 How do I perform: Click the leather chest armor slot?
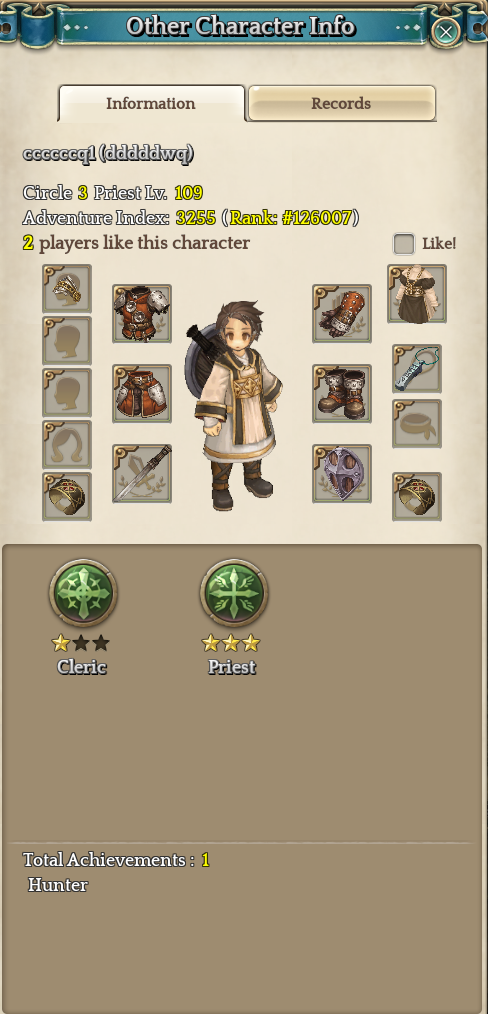pyautogui.click(x=142, y=314)
